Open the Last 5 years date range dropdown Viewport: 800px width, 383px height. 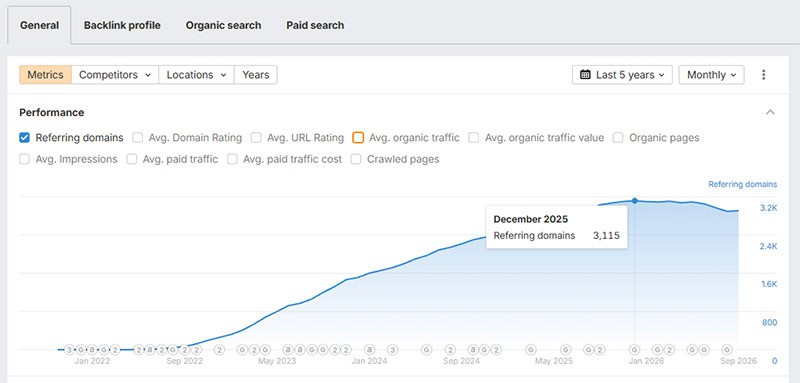[622, 74]
